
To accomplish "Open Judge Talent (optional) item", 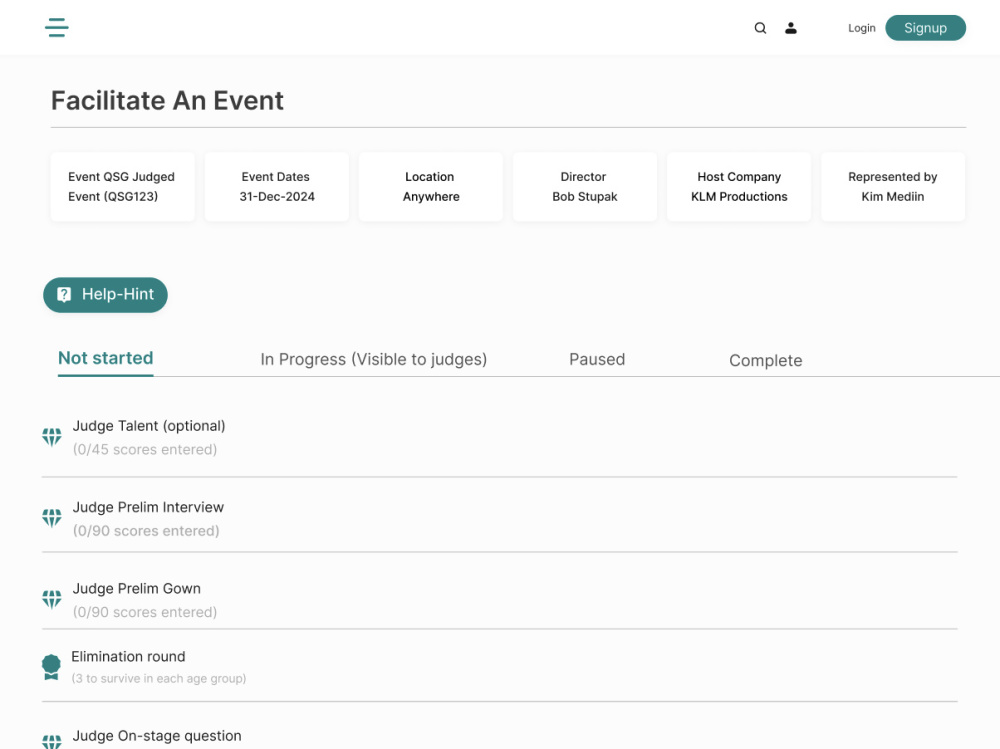I will tap(499, 438).
